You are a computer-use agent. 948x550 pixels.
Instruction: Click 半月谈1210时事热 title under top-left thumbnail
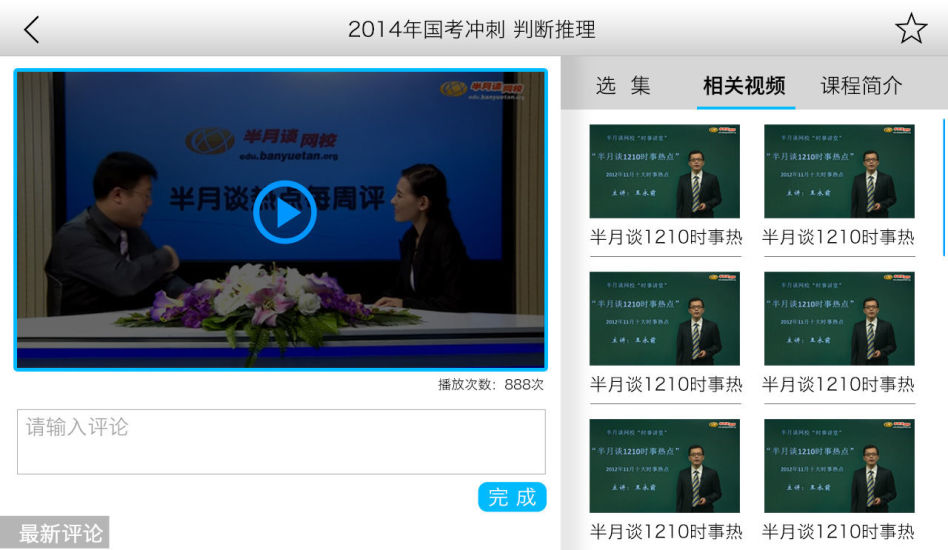pos(666,238)
